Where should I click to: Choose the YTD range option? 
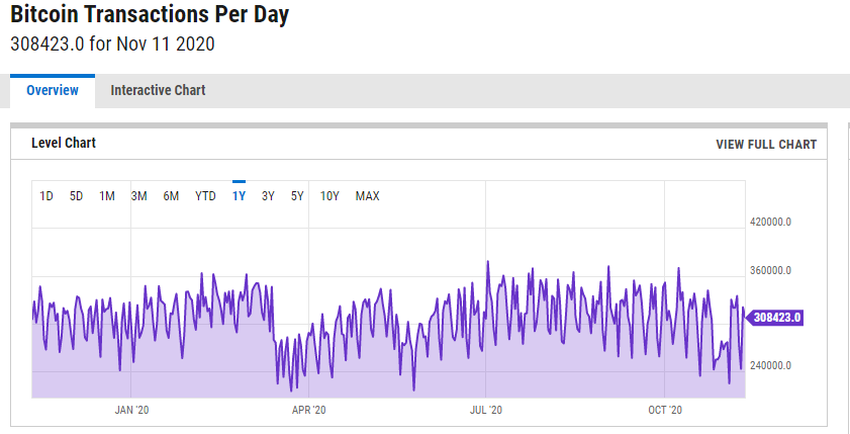coord(205,196)
